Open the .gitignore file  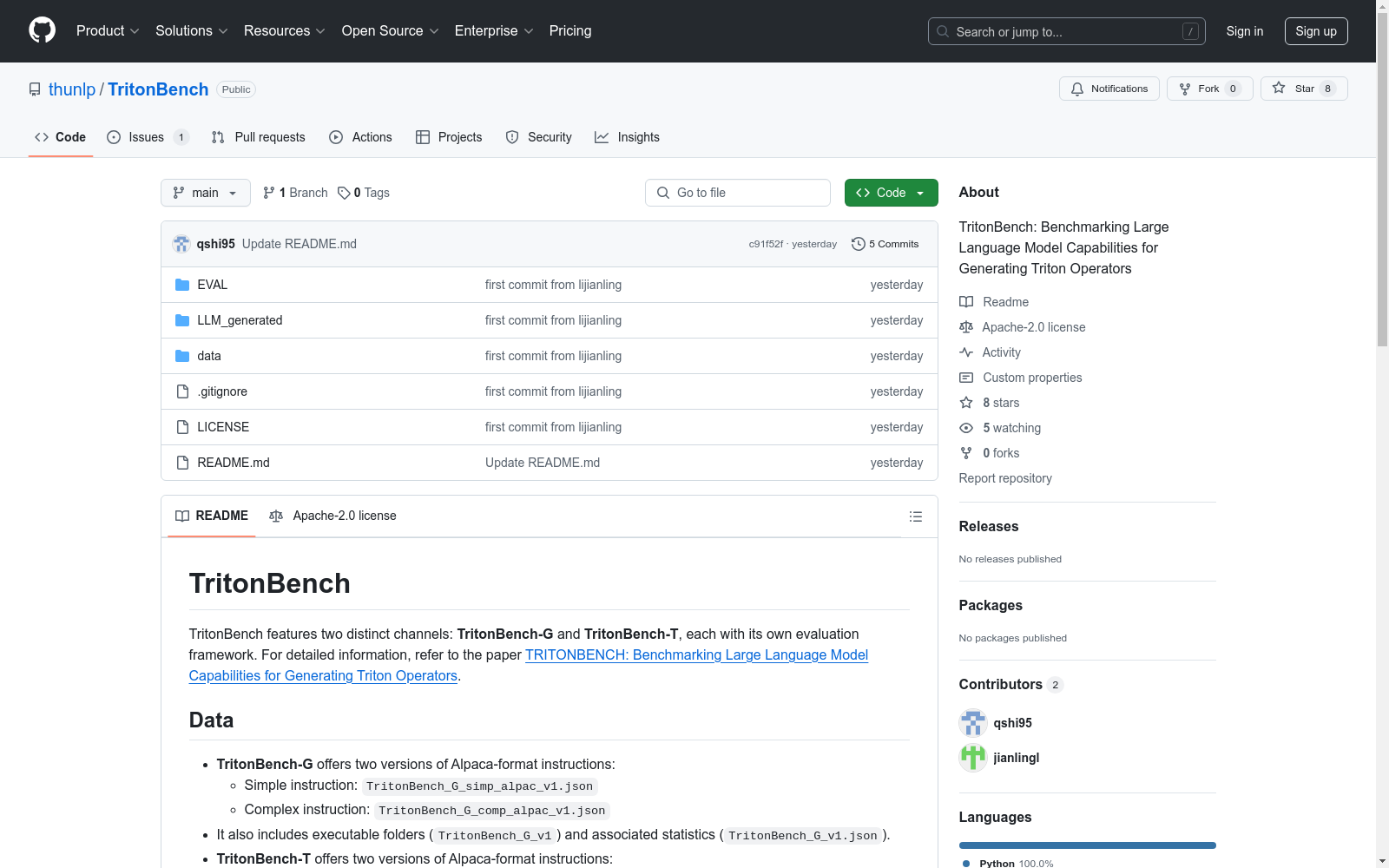pos(222,391)
